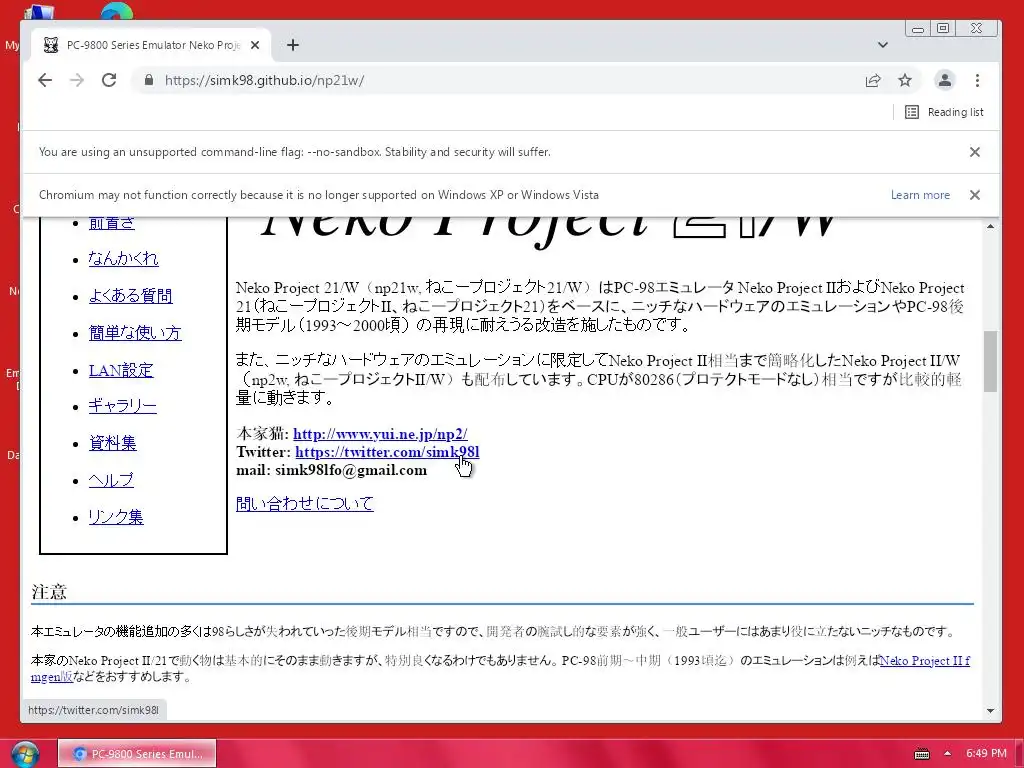This screenshot has height=768, width=1024.
Task: Open the リンク集 sidebar link
Action: [x=116, y=517]
